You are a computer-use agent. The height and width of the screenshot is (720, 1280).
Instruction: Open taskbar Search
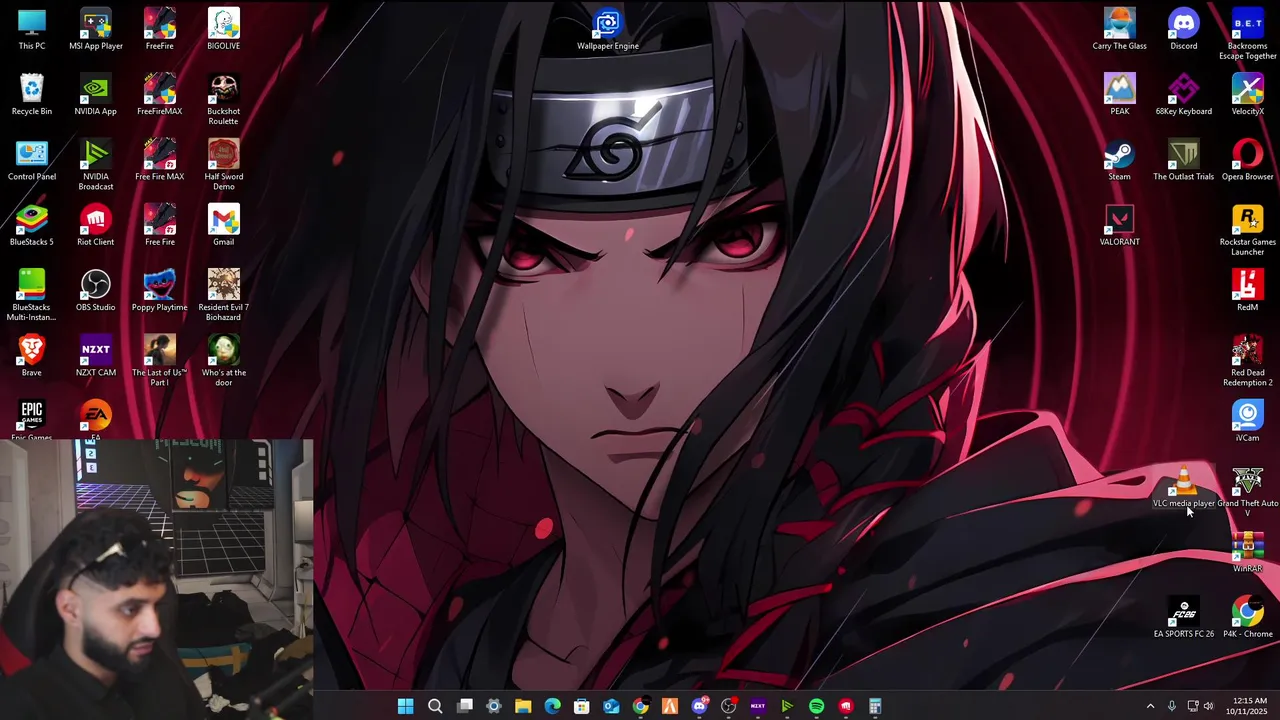click(x=435, y=707)
